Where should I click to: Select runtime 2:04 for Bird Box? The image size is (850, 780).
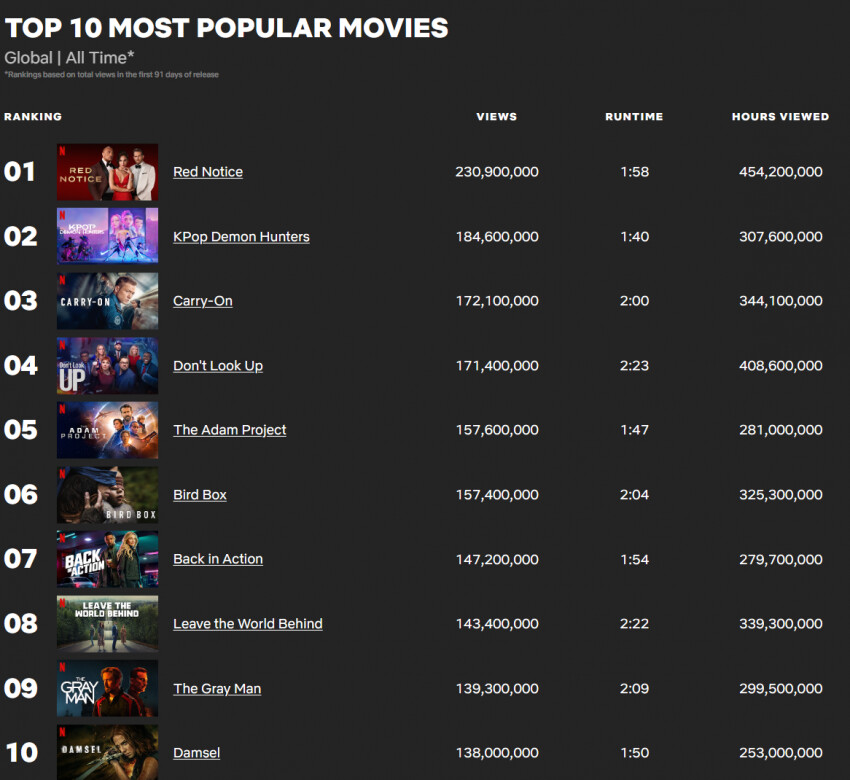point(634,495)
